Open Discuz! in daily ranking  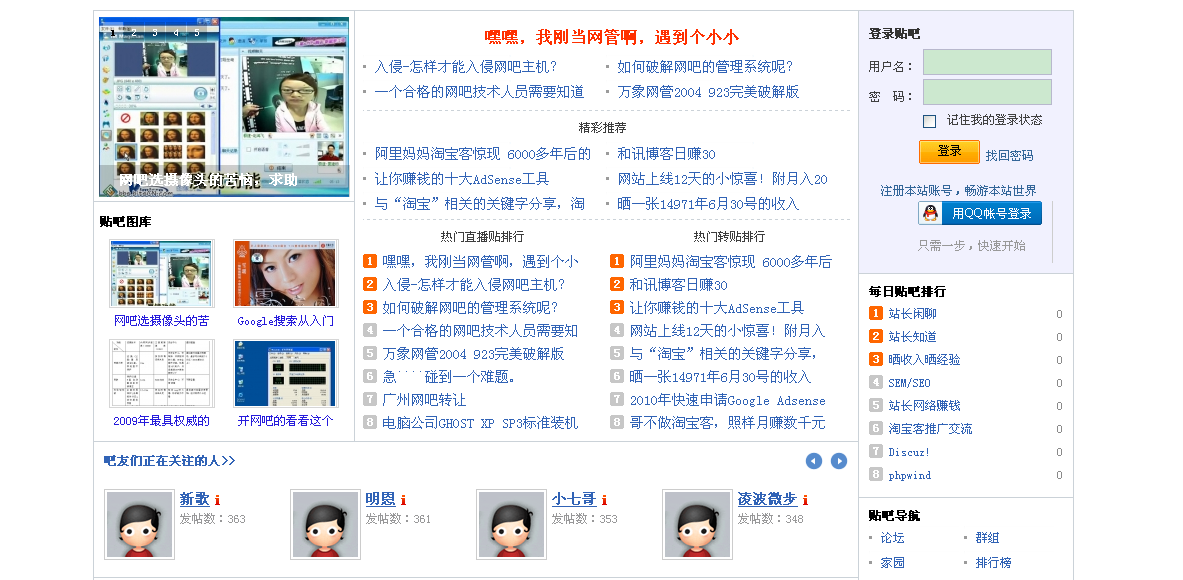click(909, 453)
